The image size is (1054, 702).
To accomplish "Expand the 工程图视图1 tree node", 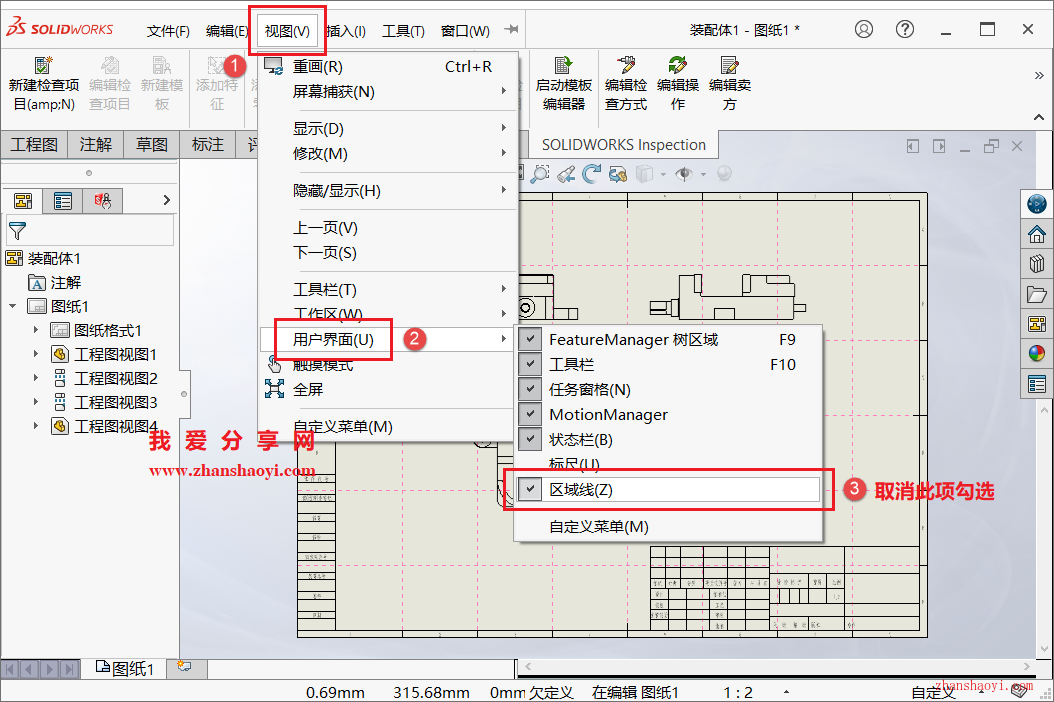I will 36,354.
